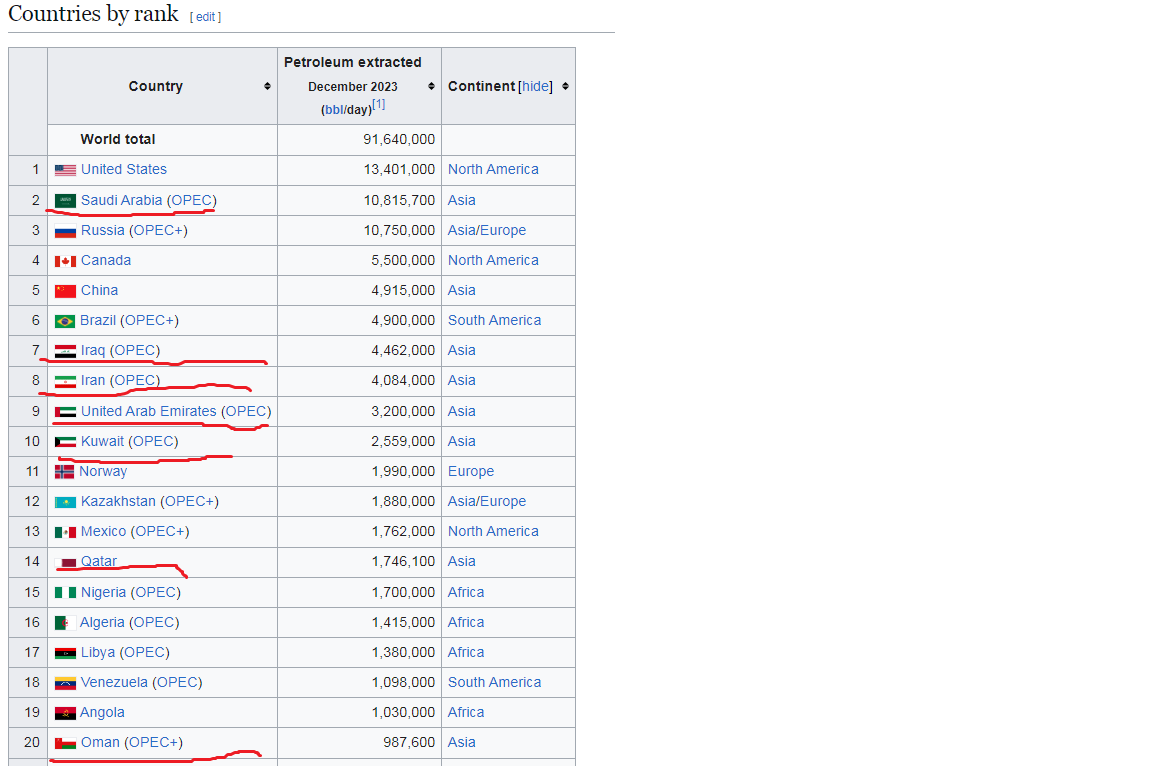Open the OPEC link next to Saudi Arabia
Image resolution: width=1152 pixels, height=766 pixels.
click(x=192, y=200)
